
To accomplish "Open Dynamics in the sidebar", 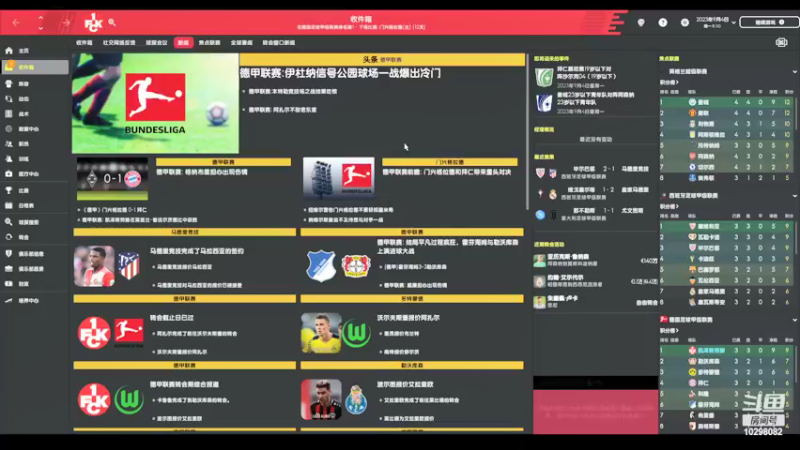I will [9, 99].
